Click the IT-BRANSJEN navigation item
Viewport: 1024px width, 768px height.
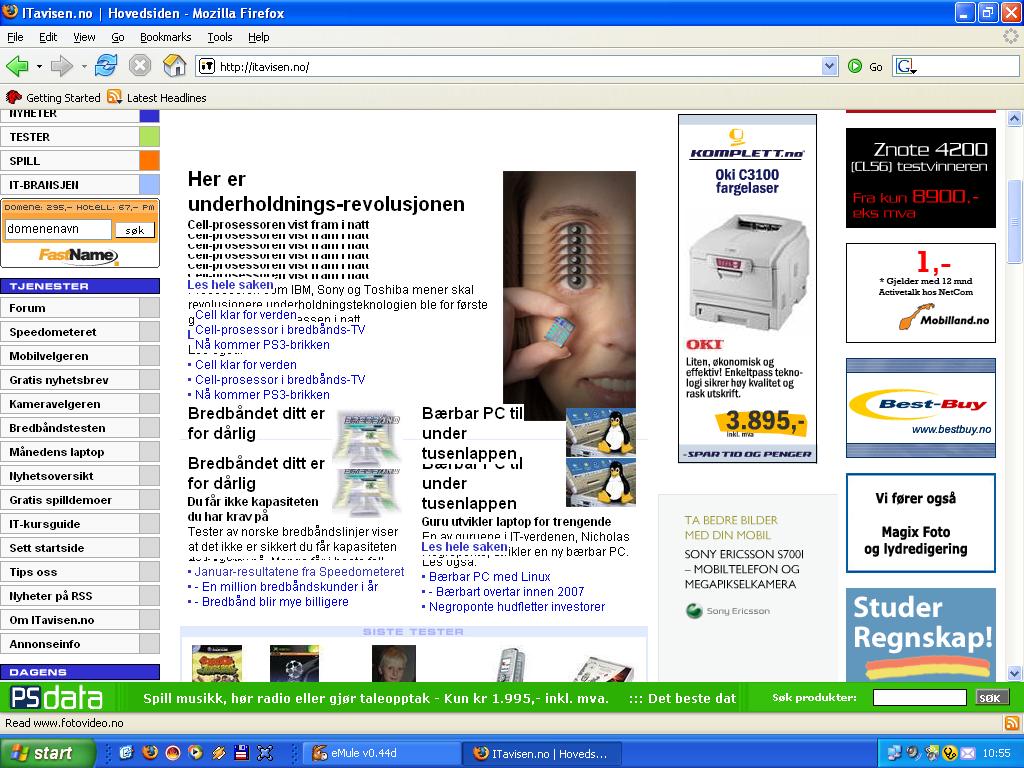[x=80, y=185]
